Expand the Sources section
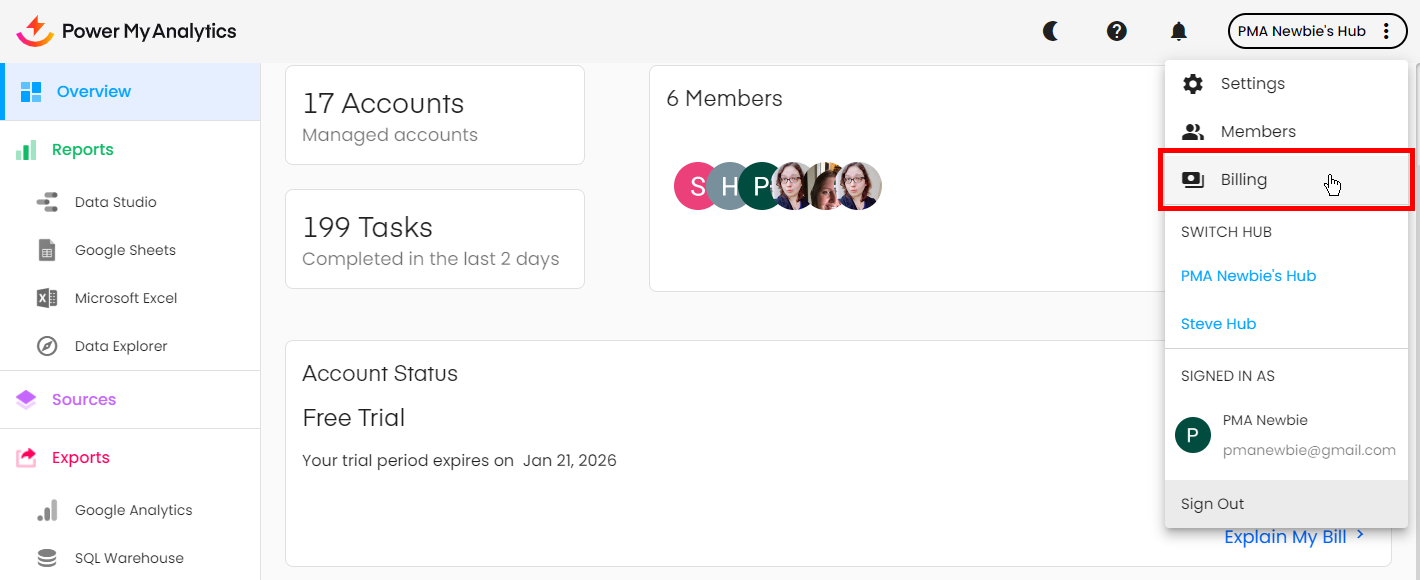 point(84,400)
